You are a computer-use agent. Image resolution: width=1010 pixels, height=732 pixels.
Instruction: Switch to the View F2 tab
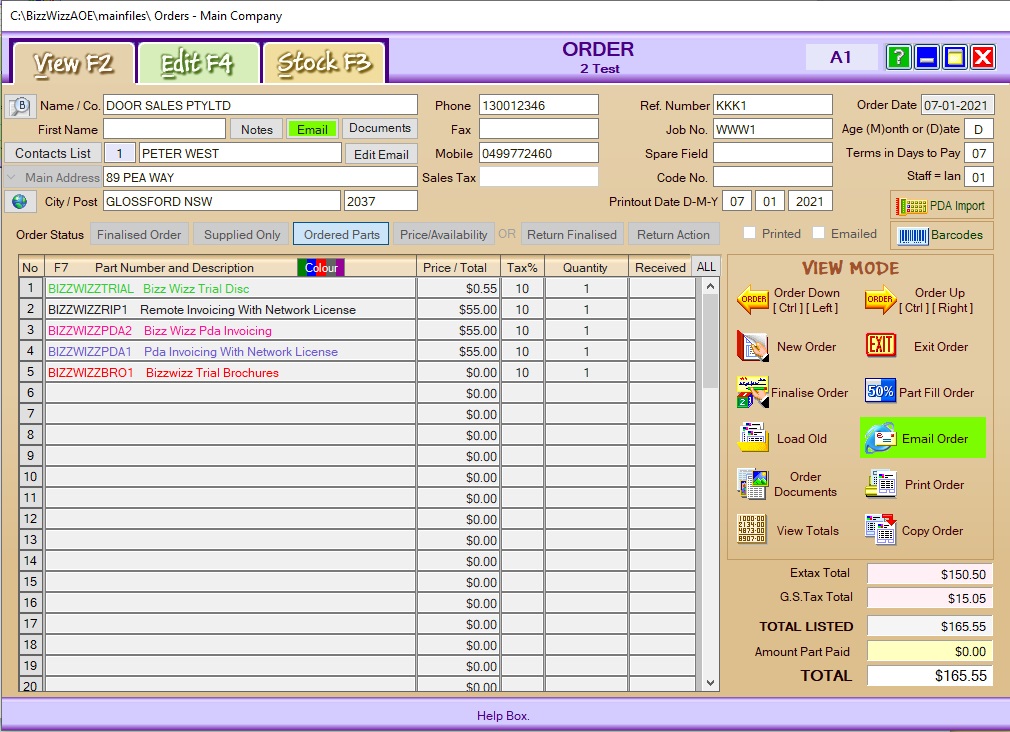[73, 63]
